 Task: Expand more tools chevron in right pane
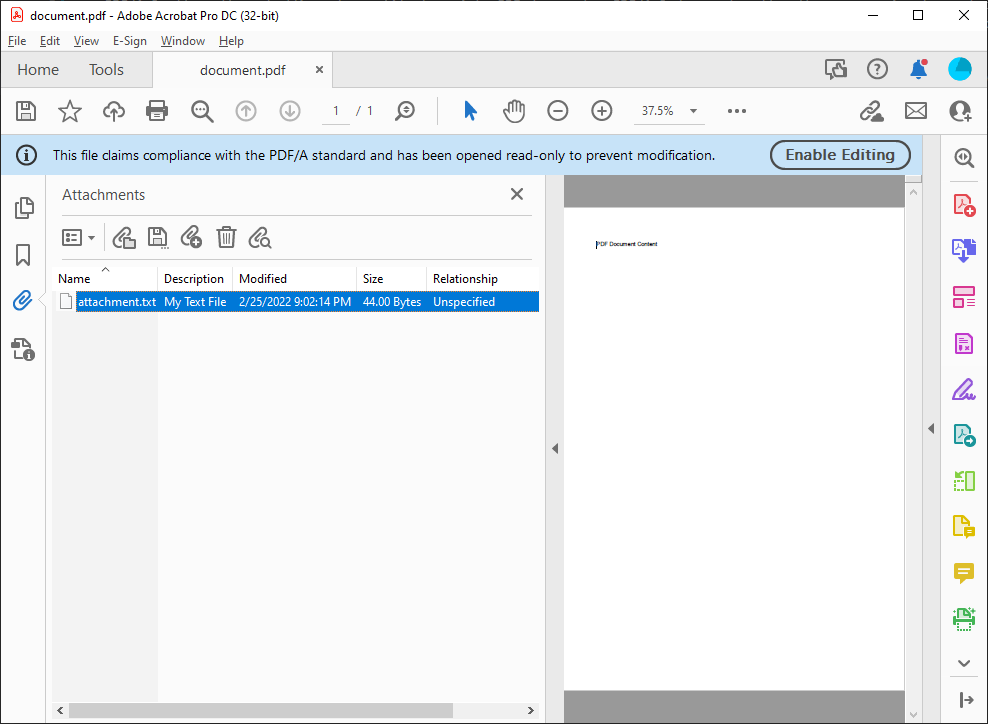coord(963,663)
